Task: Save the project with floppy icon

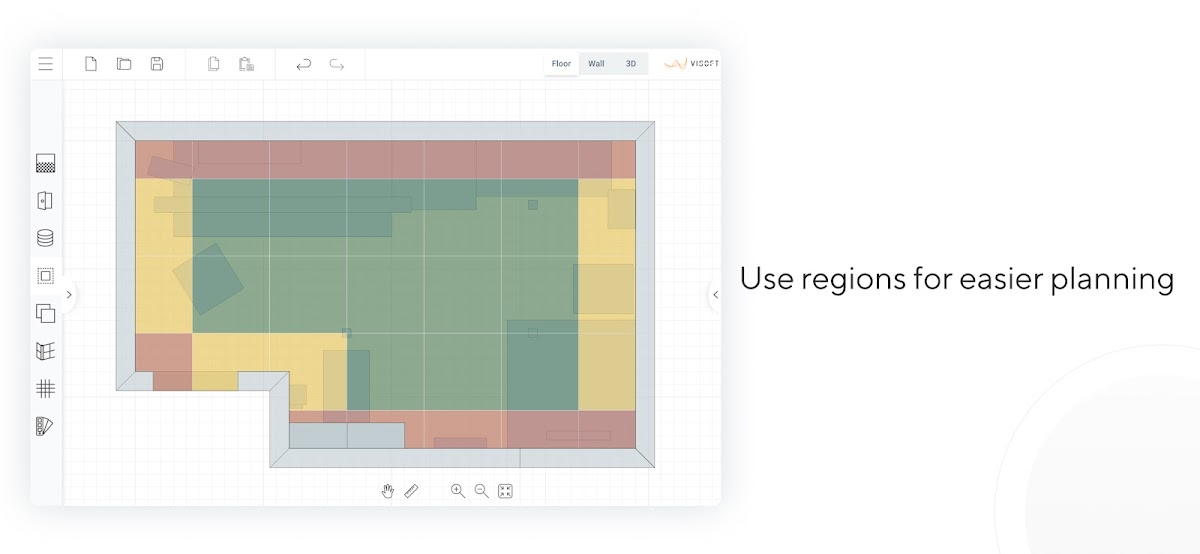Action: point(157,64)
